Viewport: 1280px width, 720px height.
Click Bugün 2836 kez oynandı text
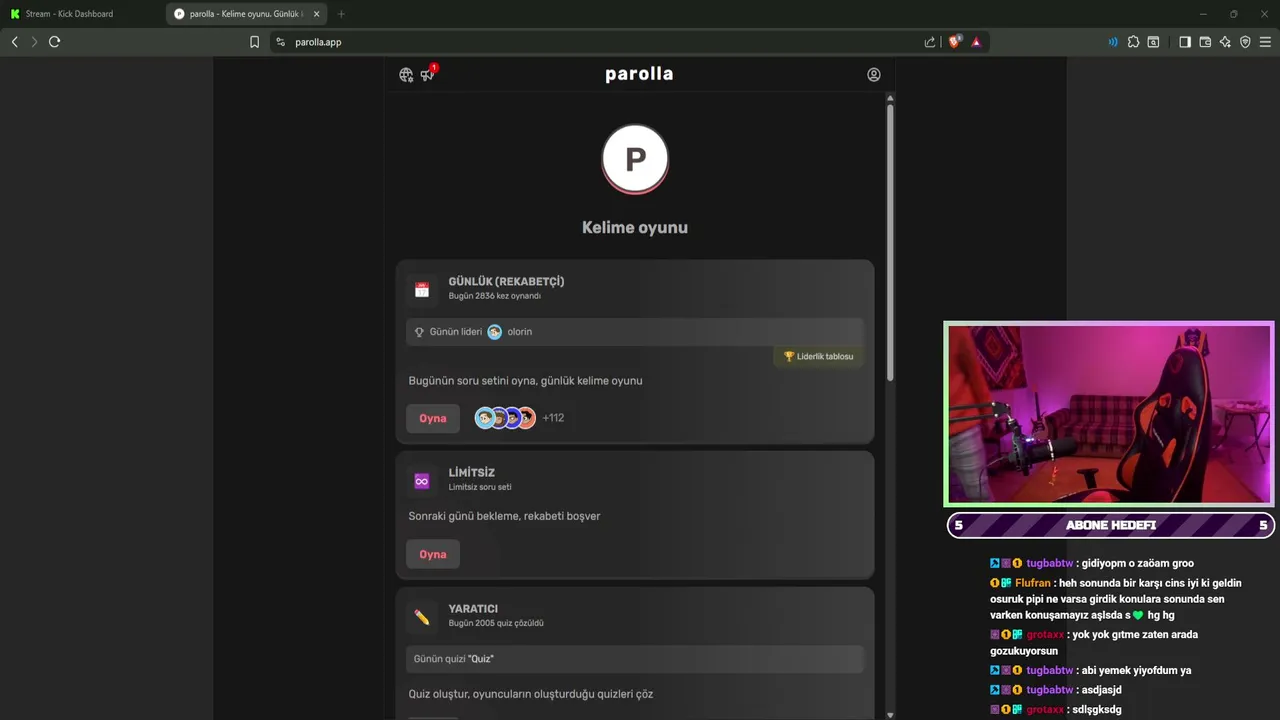coord(494,296)
